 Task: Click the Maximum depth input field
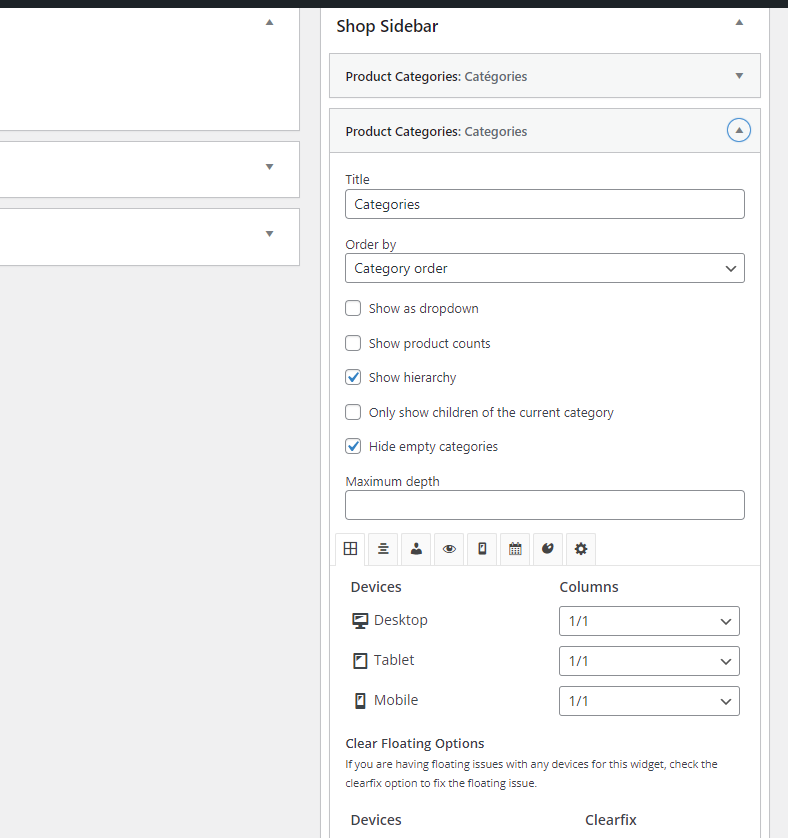545,505
